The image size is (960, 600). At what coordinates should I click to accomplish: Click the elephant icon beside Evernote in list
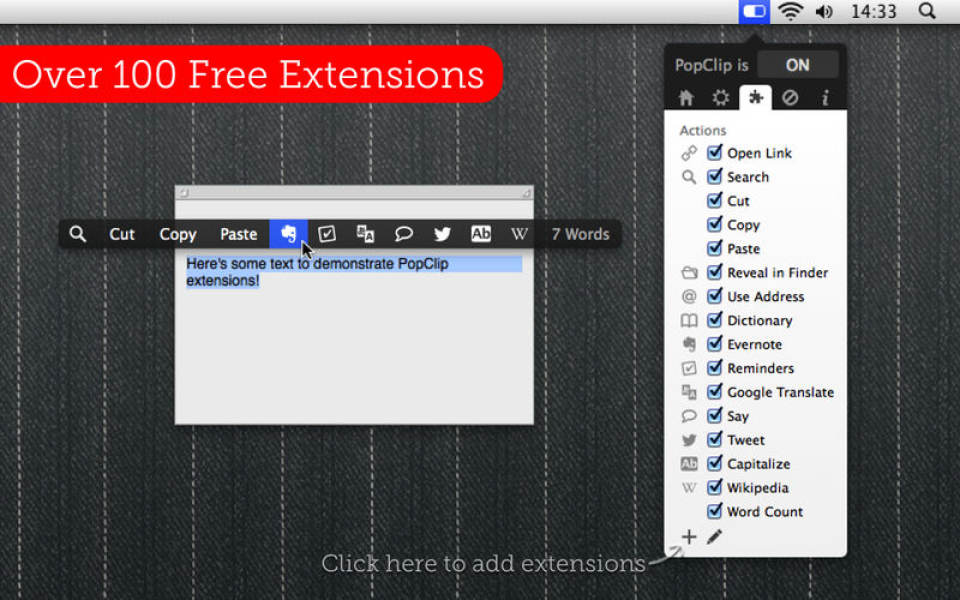tap(689, 344)
